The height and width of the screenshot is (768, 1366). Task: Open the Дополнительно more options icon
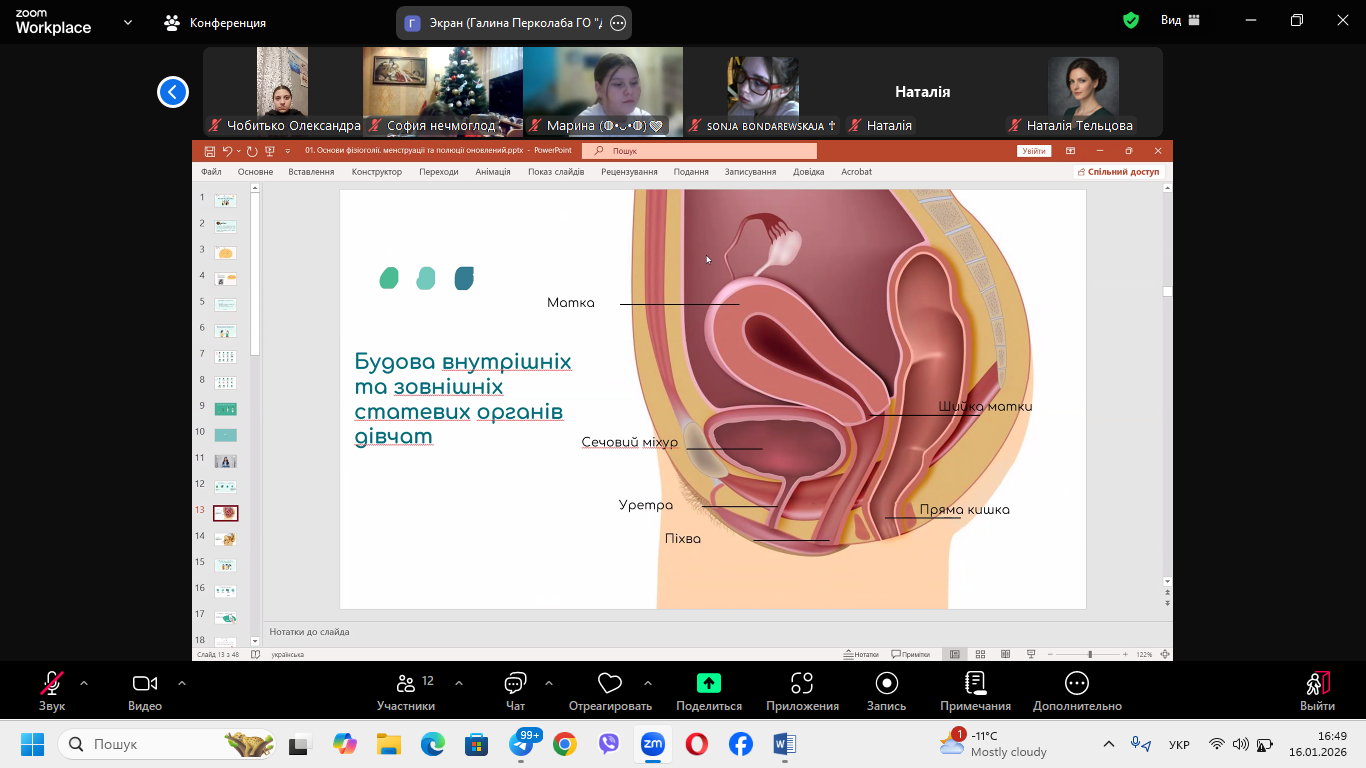pos(1077,683)
